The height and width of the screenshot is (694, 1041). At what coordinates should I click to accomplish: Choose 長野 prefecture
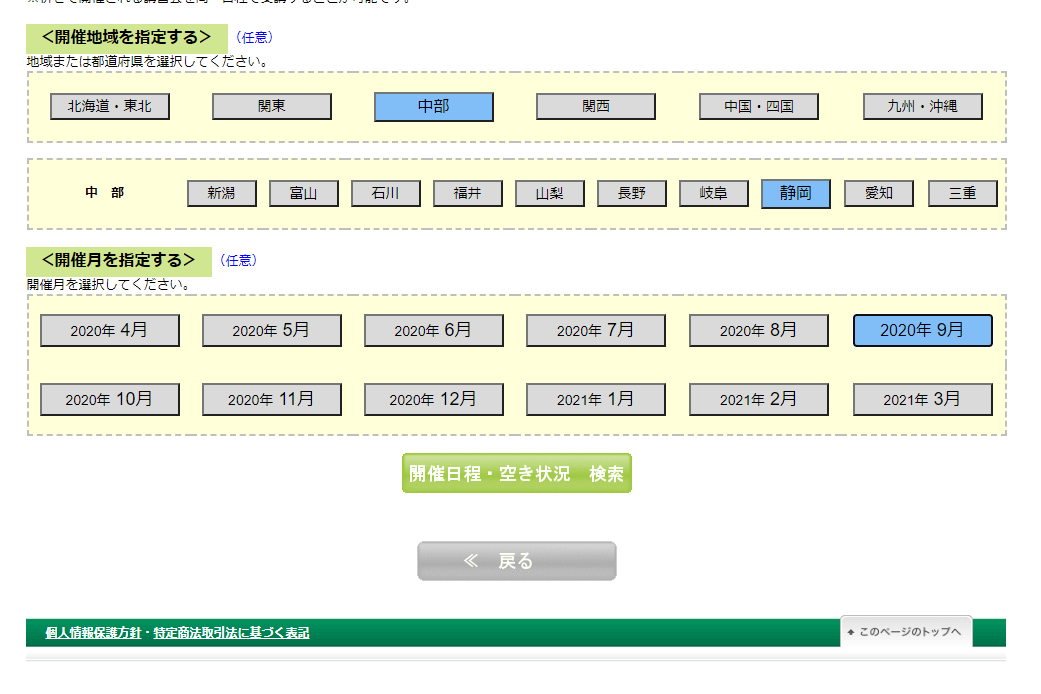point(632,194)
